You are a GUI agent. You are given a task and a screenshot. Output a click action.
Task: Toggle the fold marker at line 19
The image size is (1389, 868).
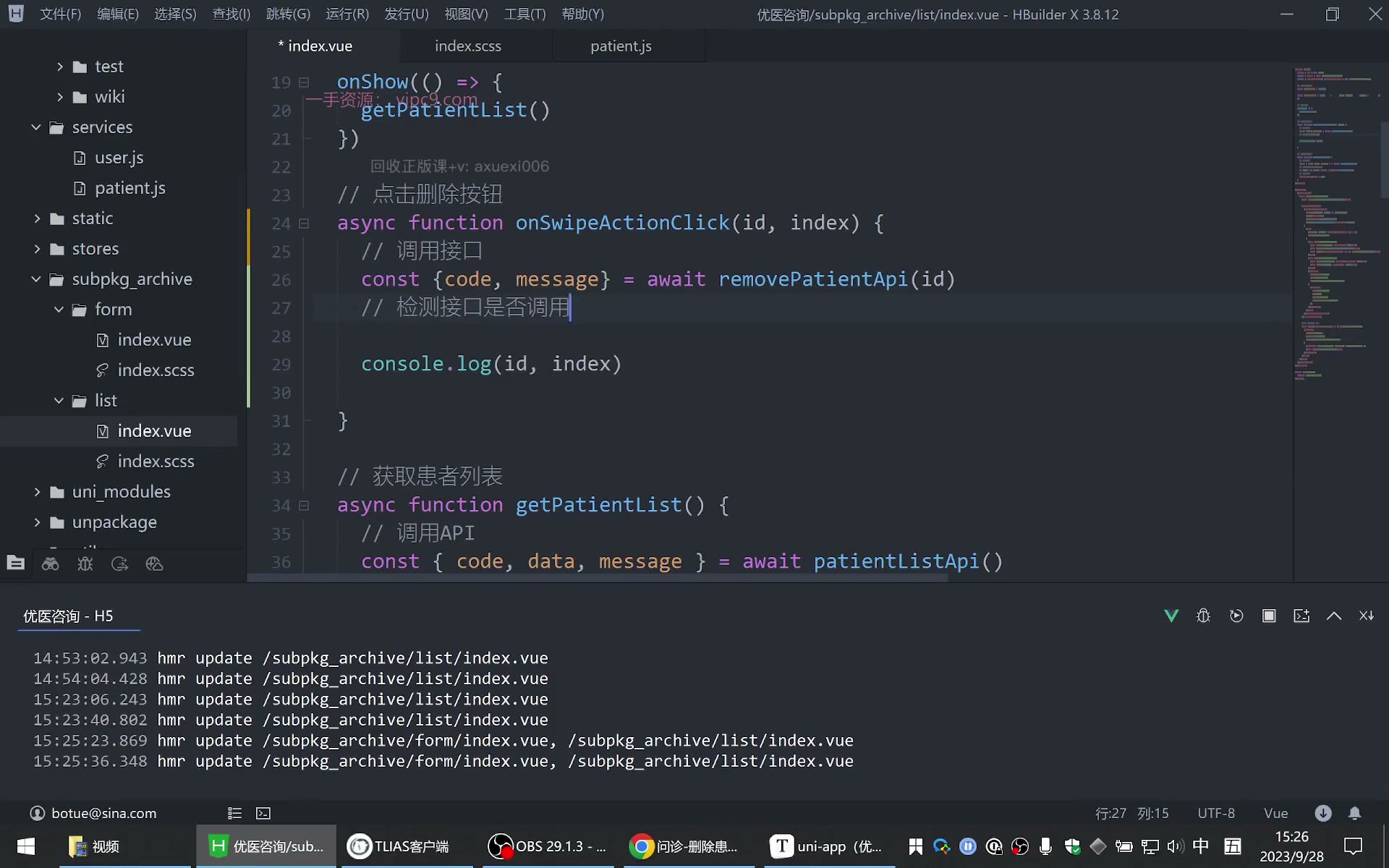[305, 82]
